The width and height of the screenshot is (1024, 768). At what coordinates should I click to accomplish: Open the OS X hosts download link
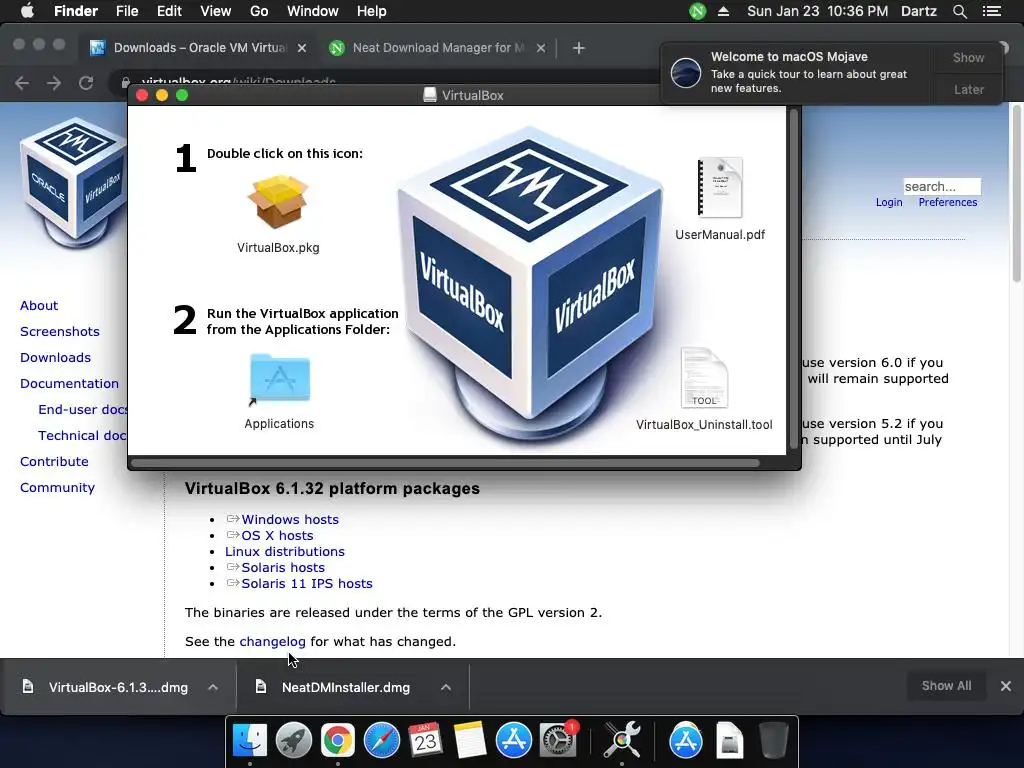coord(278,536)
